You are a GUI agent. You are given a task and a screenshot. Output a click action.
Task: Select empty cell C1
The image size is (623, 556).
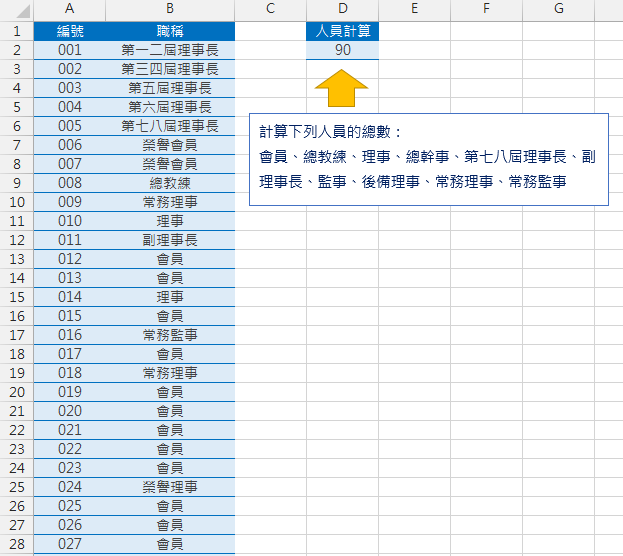271,31
